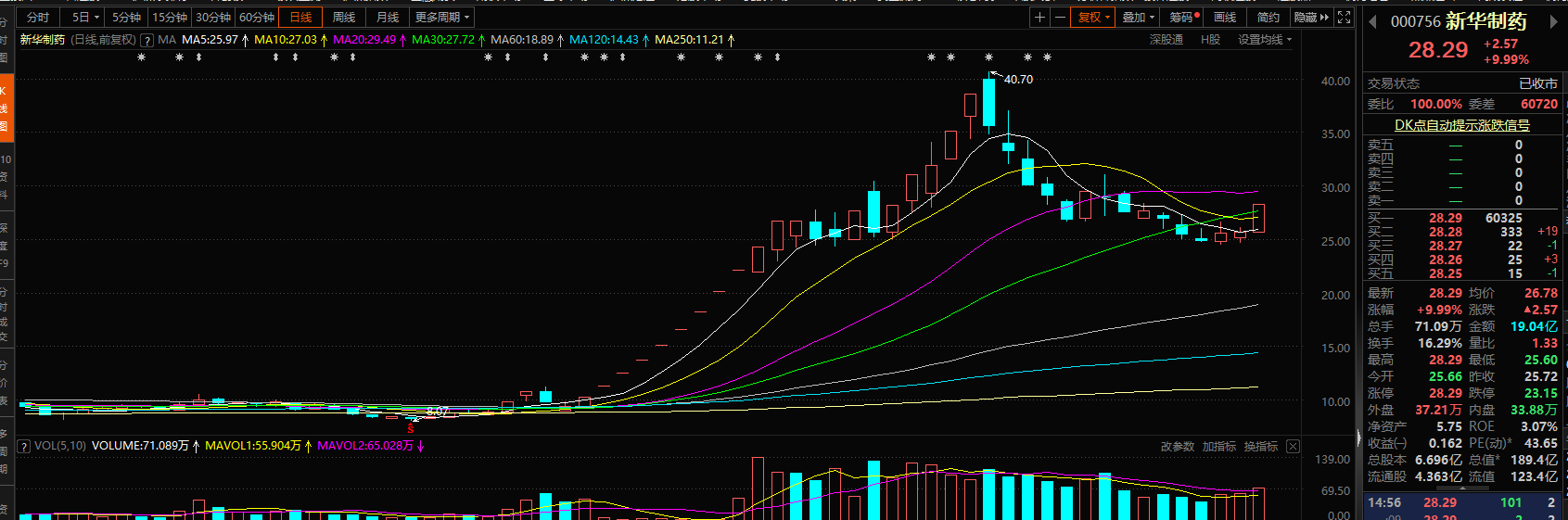The width and height of the screenshot is (1568, 520).
Task: Select 月线 monthly chart tab
Action: pyautogui.click(x=388, y=18)
